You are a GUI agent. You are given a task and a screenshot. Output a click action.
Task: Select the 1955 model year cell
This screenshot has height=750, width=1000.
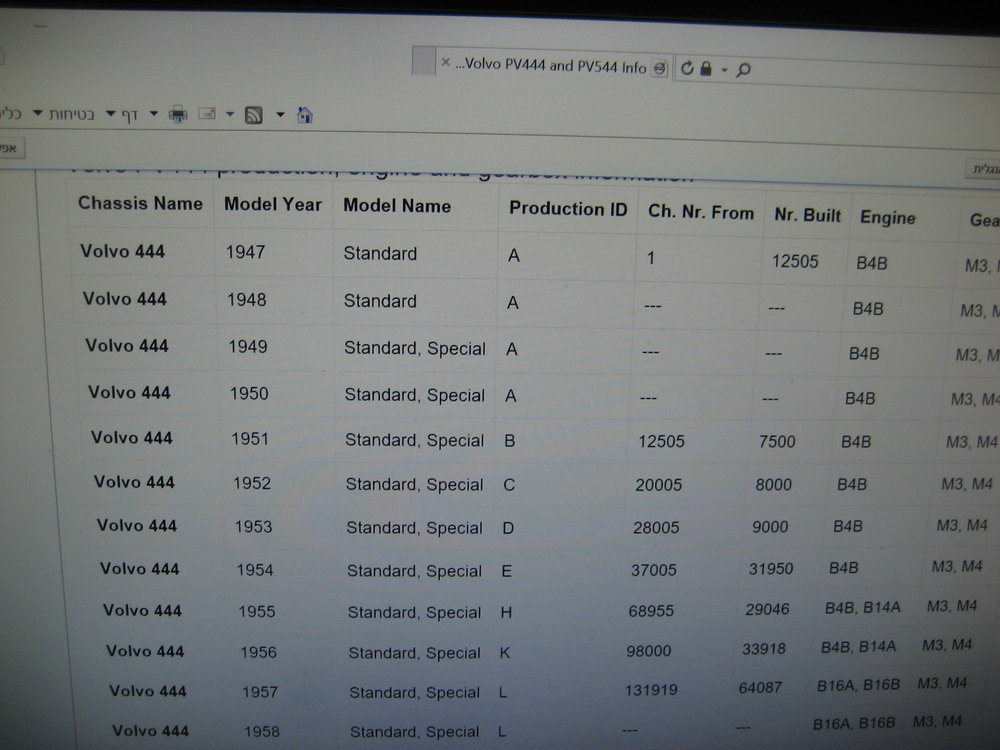pos(257,611)
